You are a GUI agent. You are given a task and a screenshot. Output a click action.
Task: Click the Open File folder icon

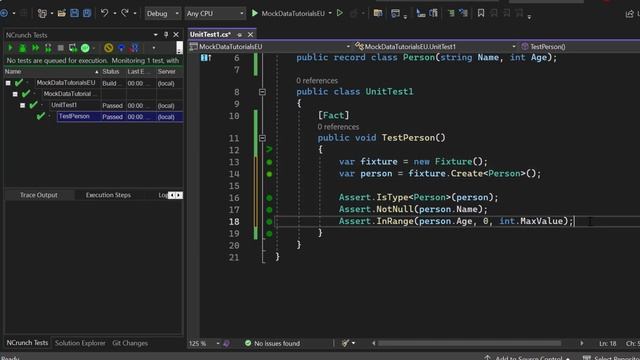62,13
